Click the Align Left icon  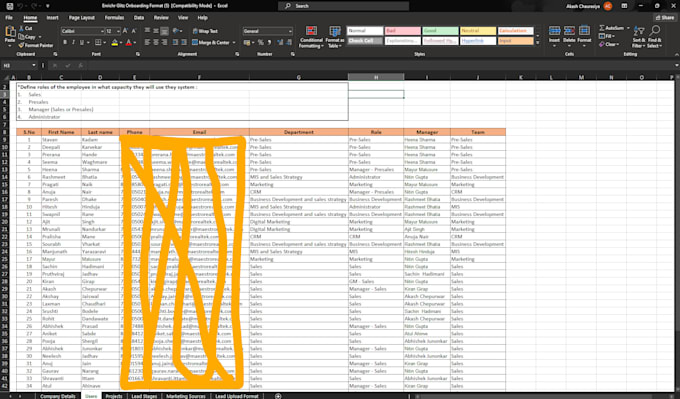point(147,43)
